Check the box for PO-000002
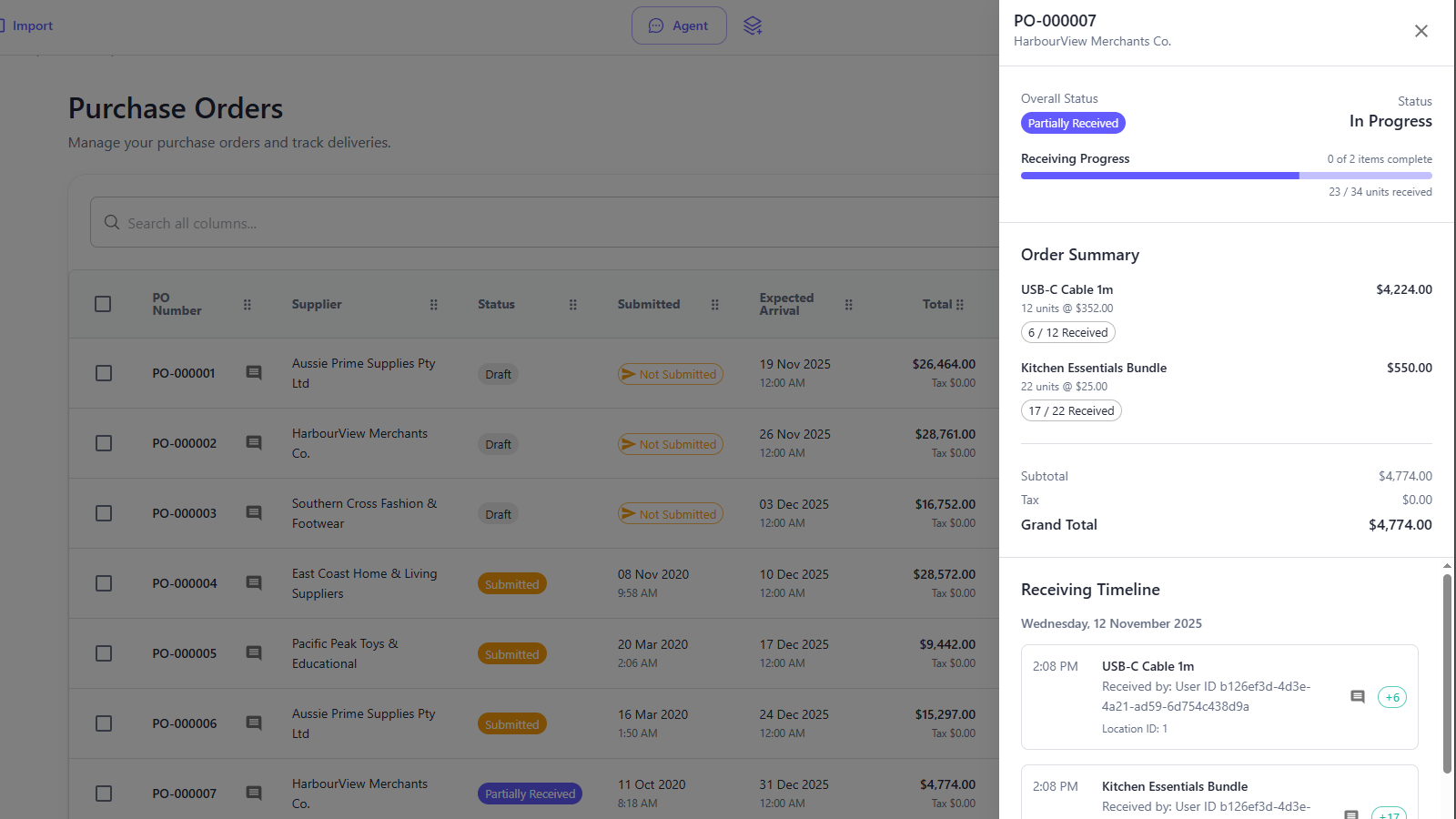The height and width of the screenshot is (819, 1456). [x=104, y=443]
